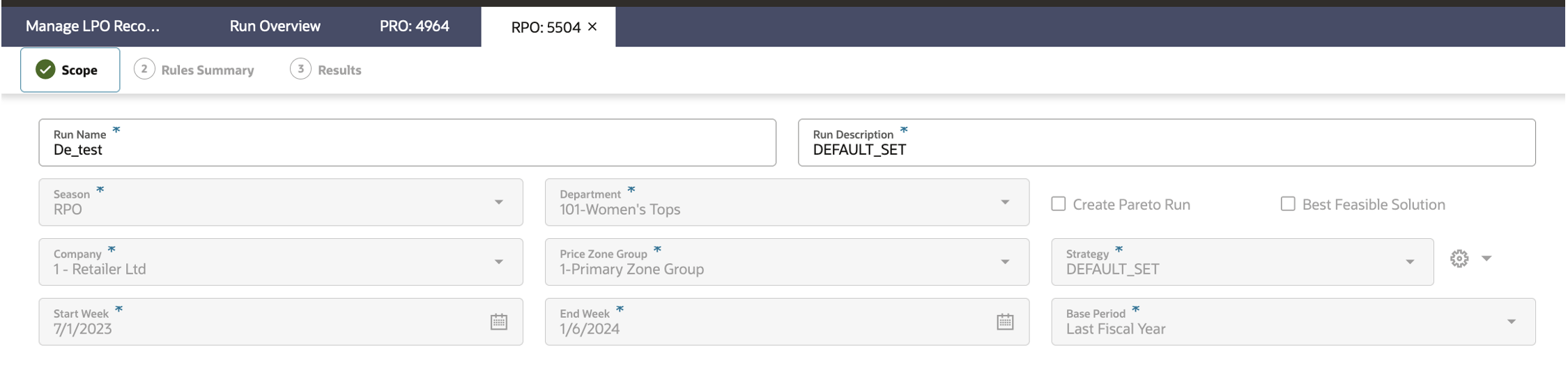Viewport: 1568px width, 365px height.
Task: Close the RPO: 5504 tab
Action: (x=592, y=26)
